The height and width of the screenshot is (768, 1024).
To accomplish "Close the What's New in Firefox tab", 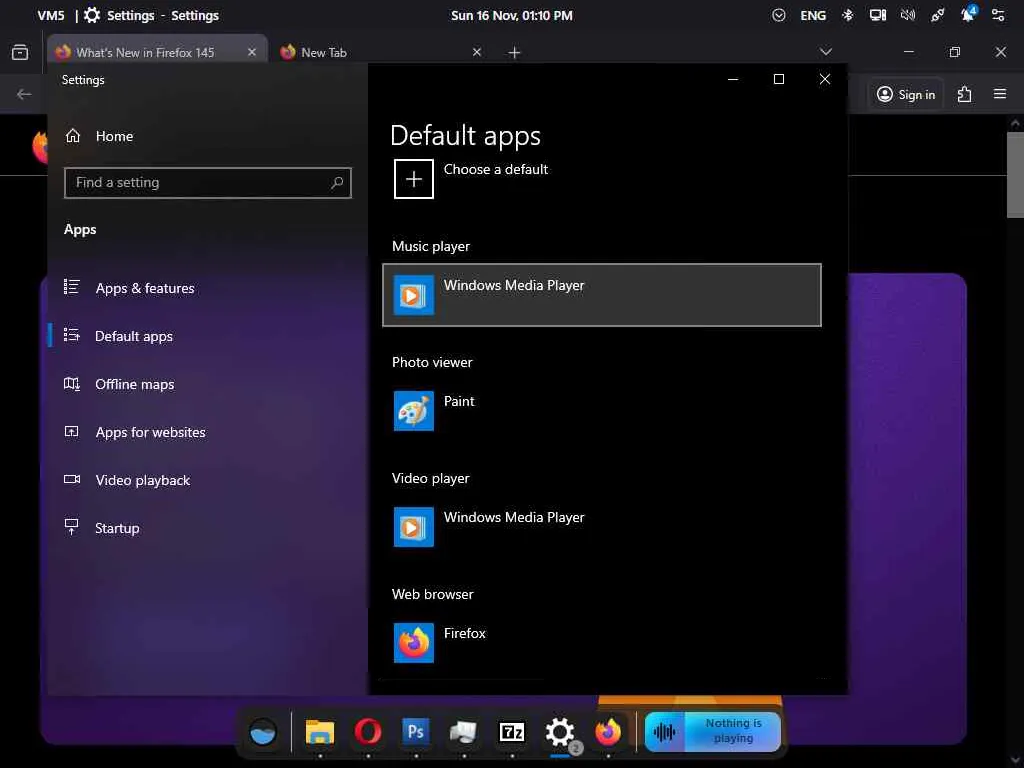I will point(252,52).
